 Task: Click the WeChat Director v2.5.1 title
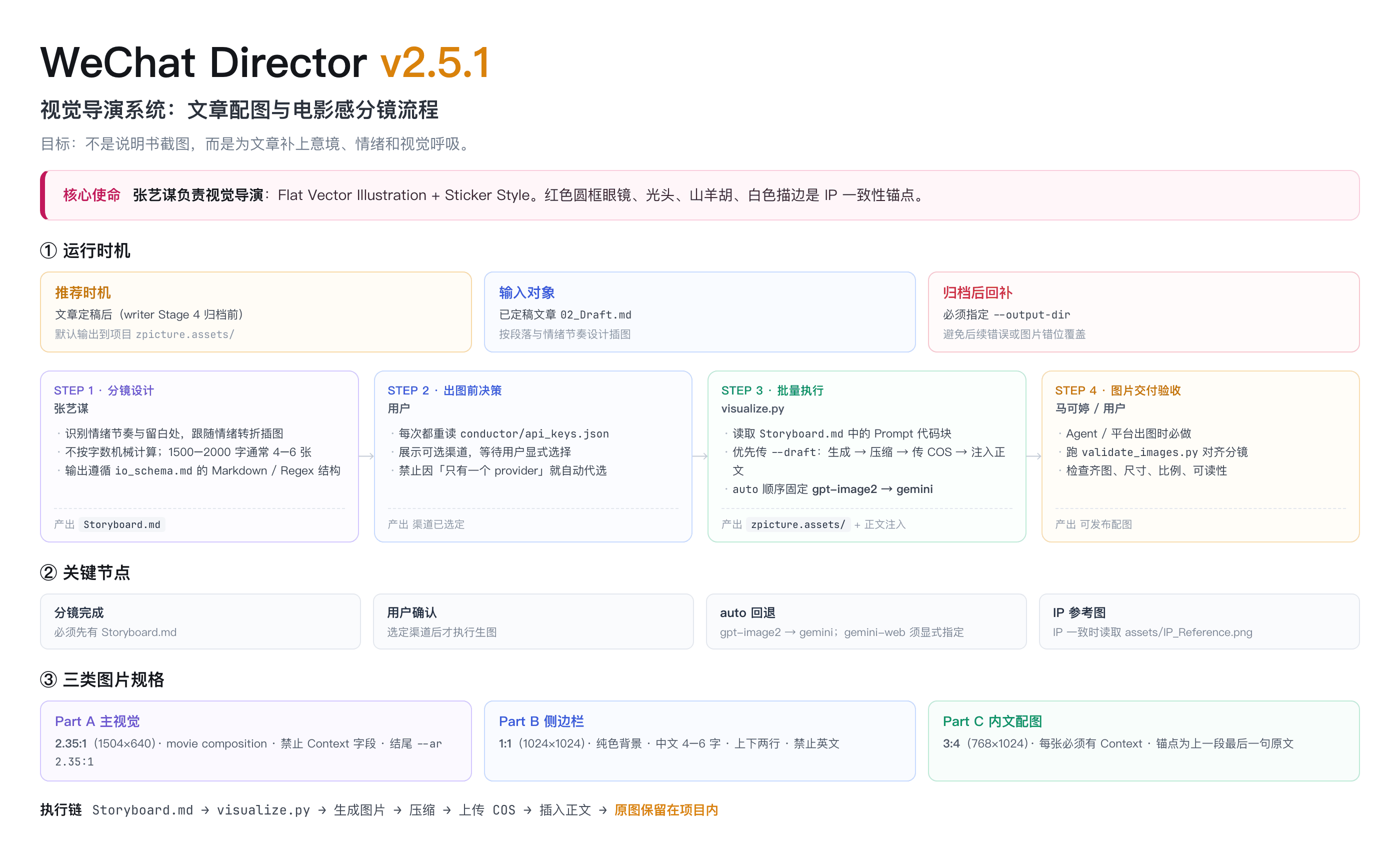click(265, 62)
